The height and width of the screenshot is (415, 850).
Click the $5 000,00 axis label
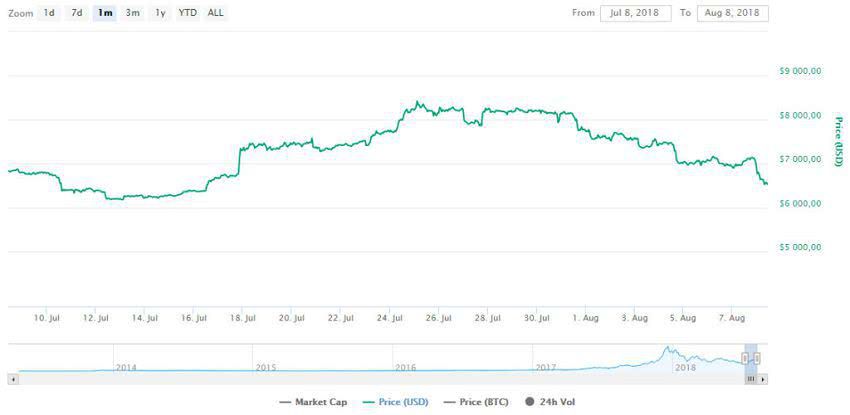tap(800, 247)
